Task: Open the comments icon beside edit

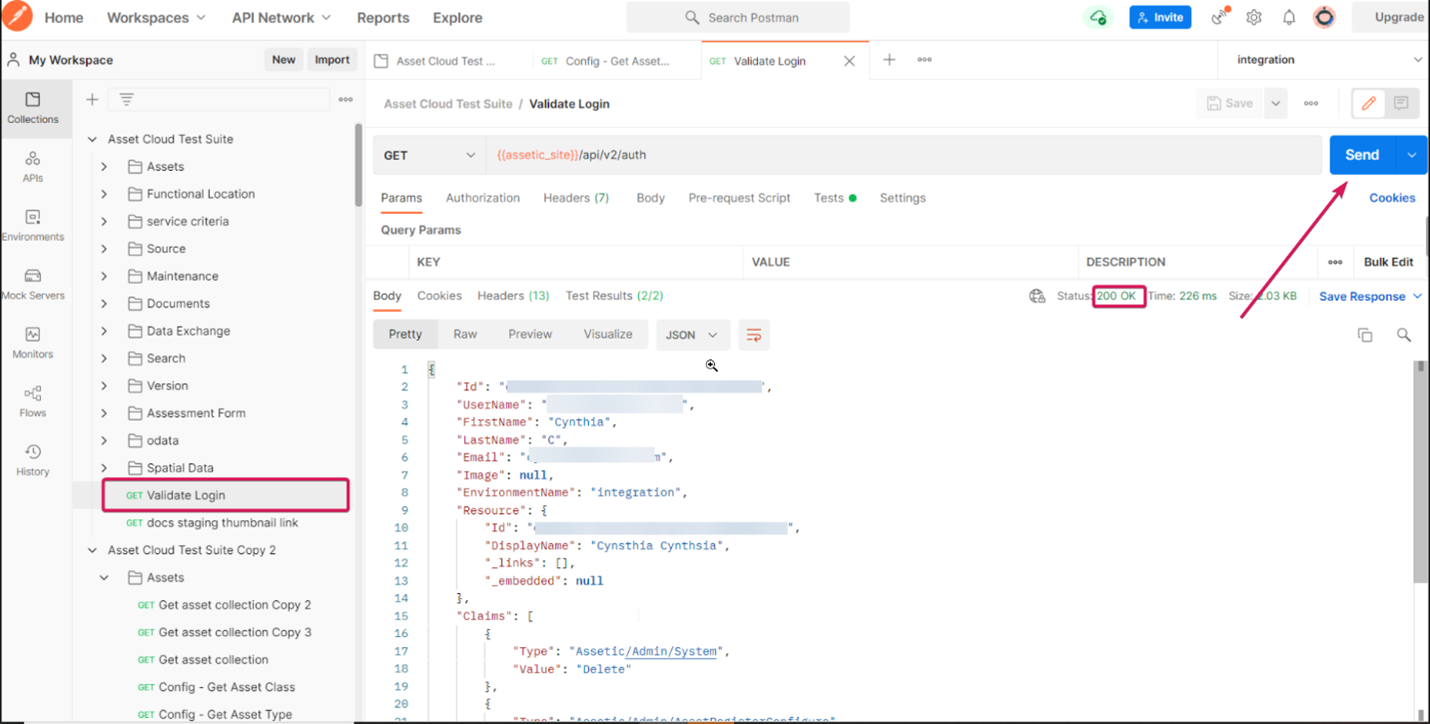Action: (x=1401, y=103)
